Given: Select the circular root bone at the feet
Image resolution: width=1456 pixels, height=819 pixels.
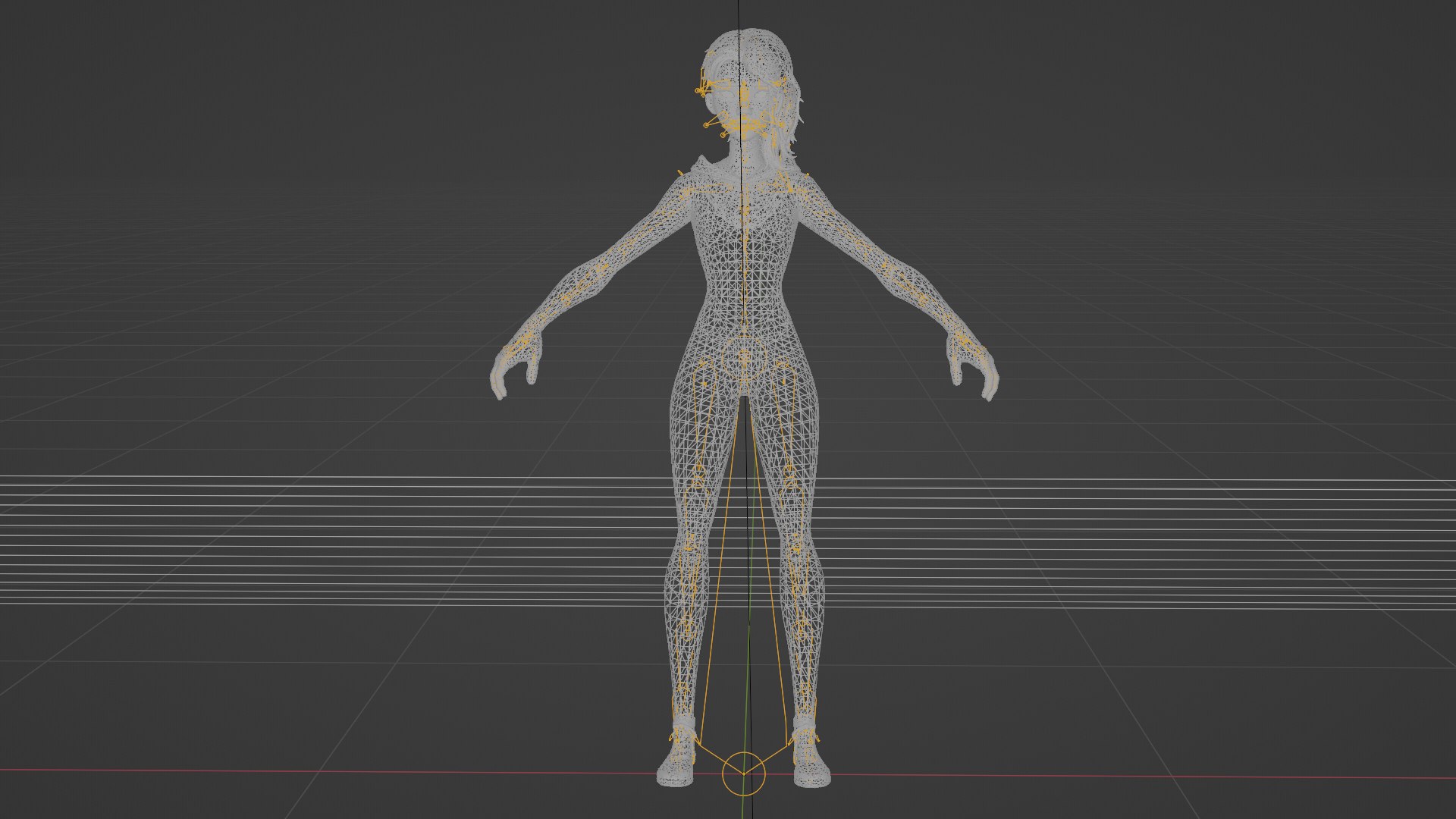Looking at the screenshot, I should (x=744, y=773).
